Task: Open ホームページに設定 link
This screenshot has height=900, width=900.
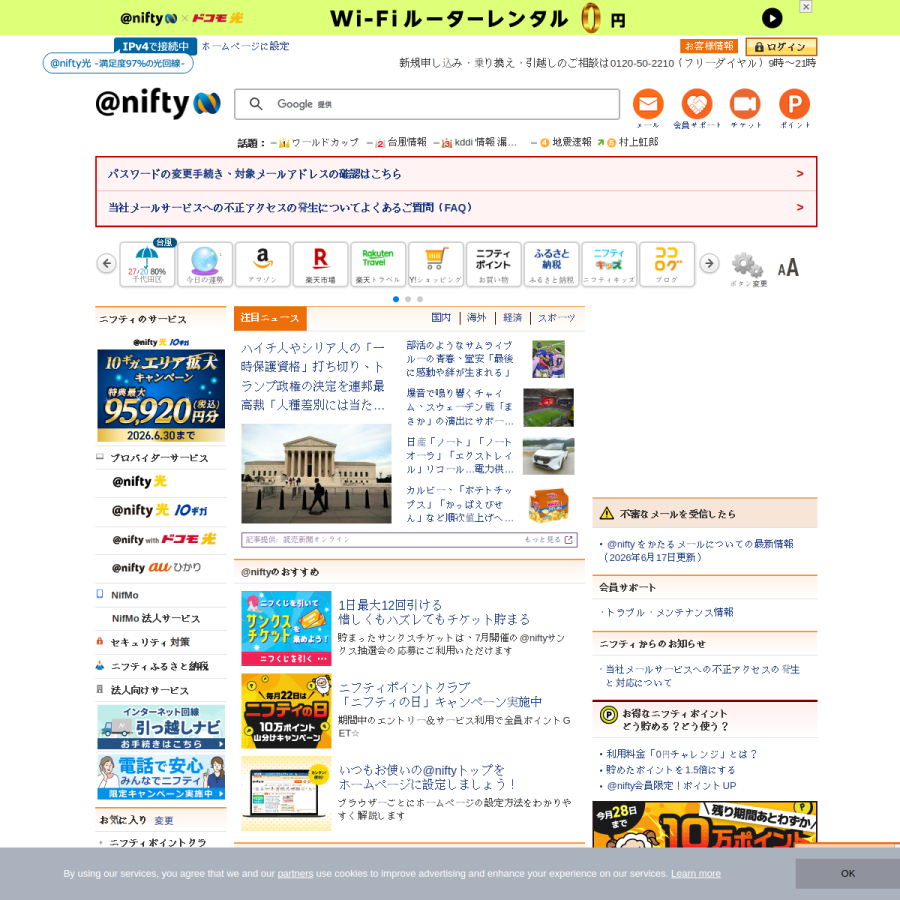Action: pyautogui.click(x=245, y=46)
